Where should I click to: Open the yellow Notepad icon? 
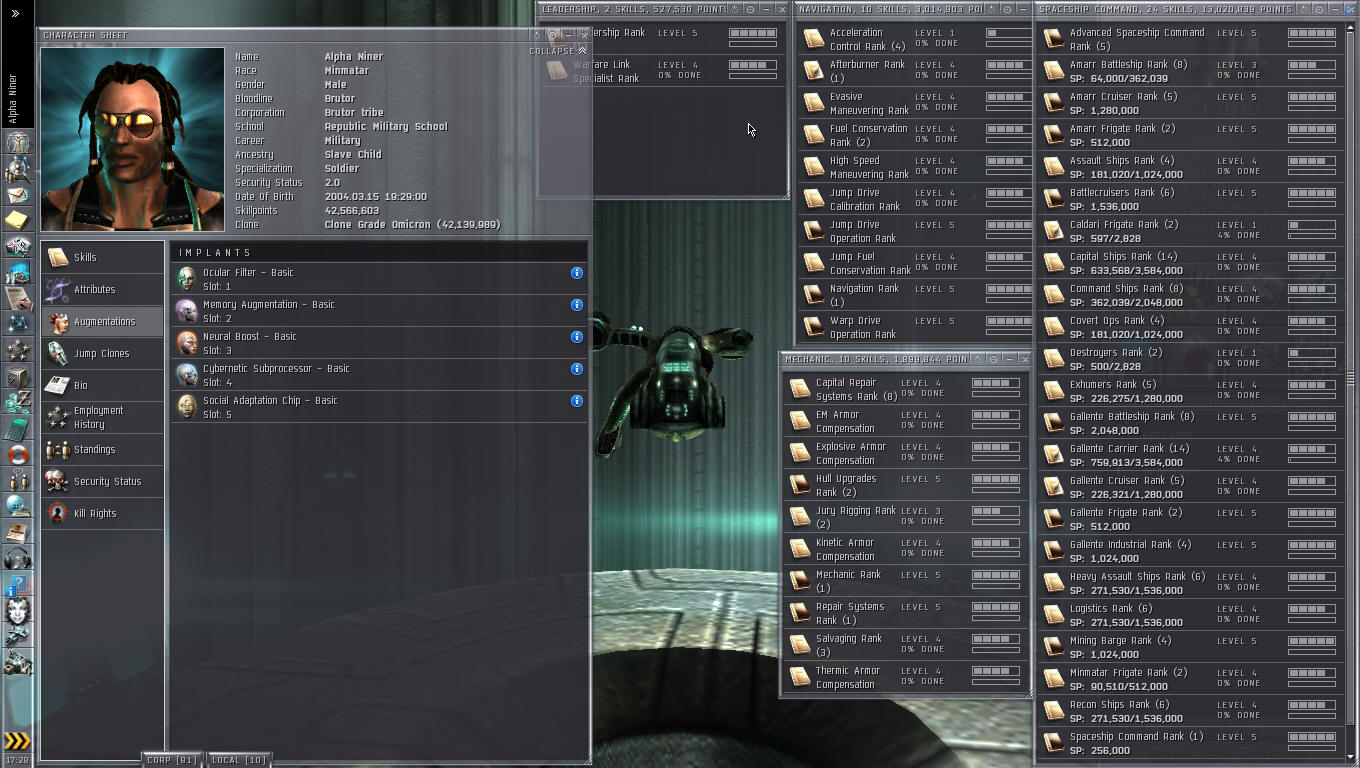pyautogui.click(x=18, y=220)
